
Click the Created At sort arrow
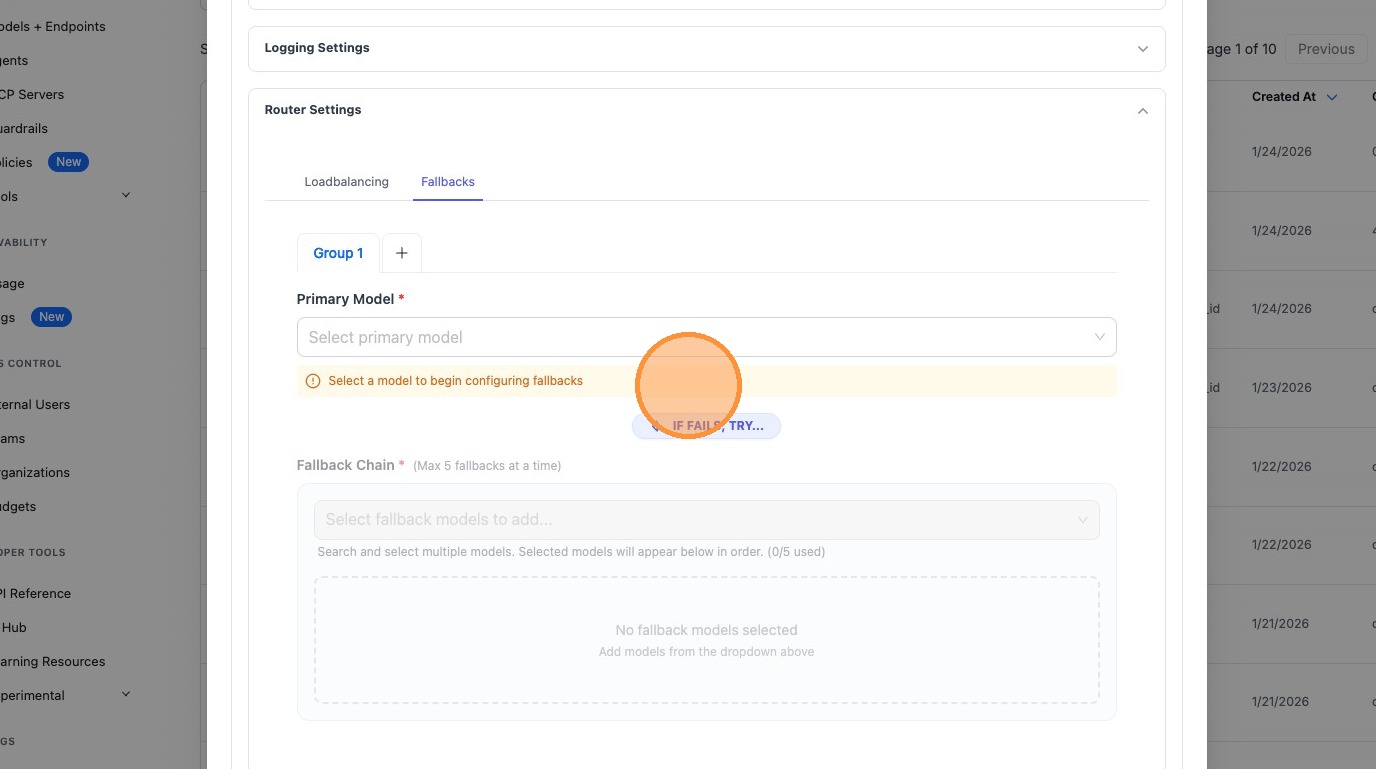pyautogui.click(x=1332, y=97)
